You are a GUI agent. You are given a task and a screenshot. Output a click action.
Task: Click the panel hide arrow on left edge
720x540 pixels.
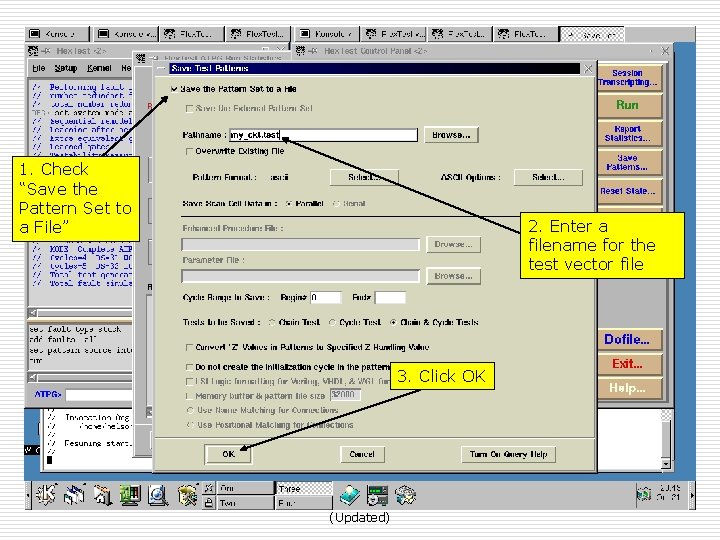pos(28,495)
